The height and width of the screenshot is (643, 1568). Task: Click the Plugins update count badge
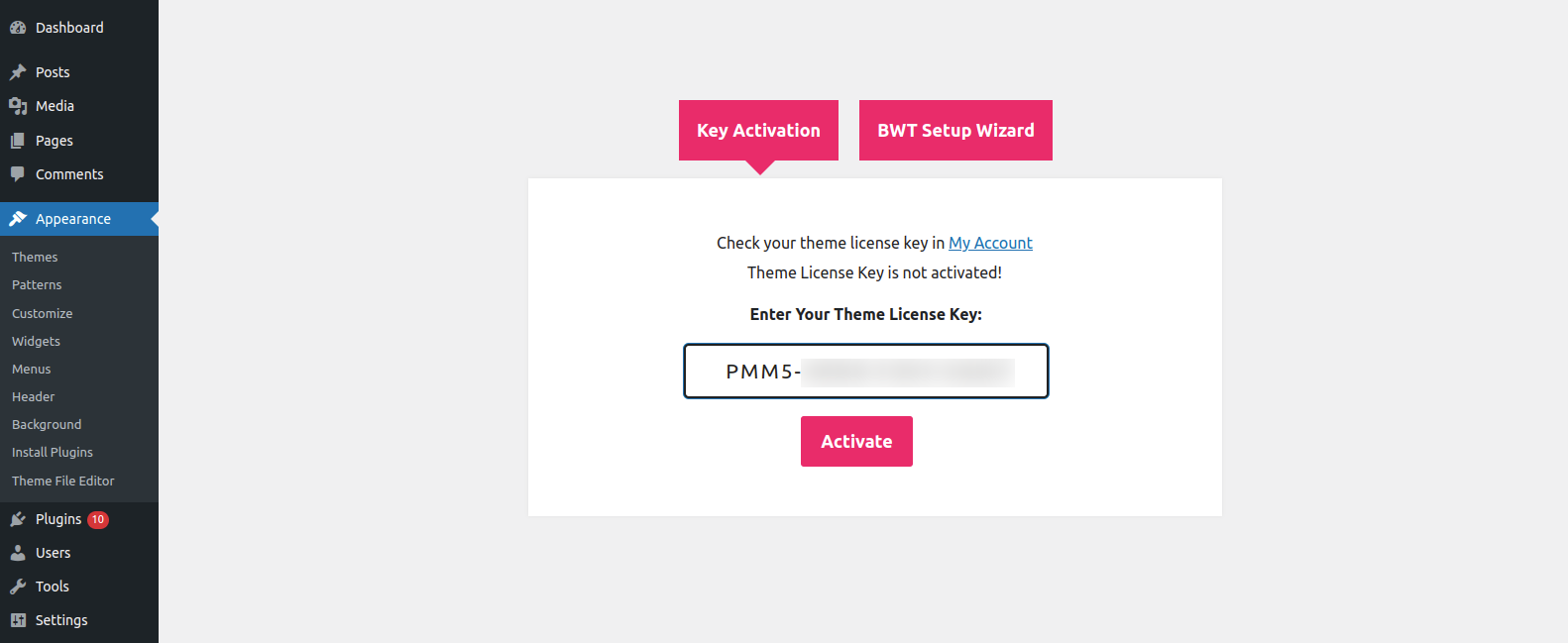(98, 519)
